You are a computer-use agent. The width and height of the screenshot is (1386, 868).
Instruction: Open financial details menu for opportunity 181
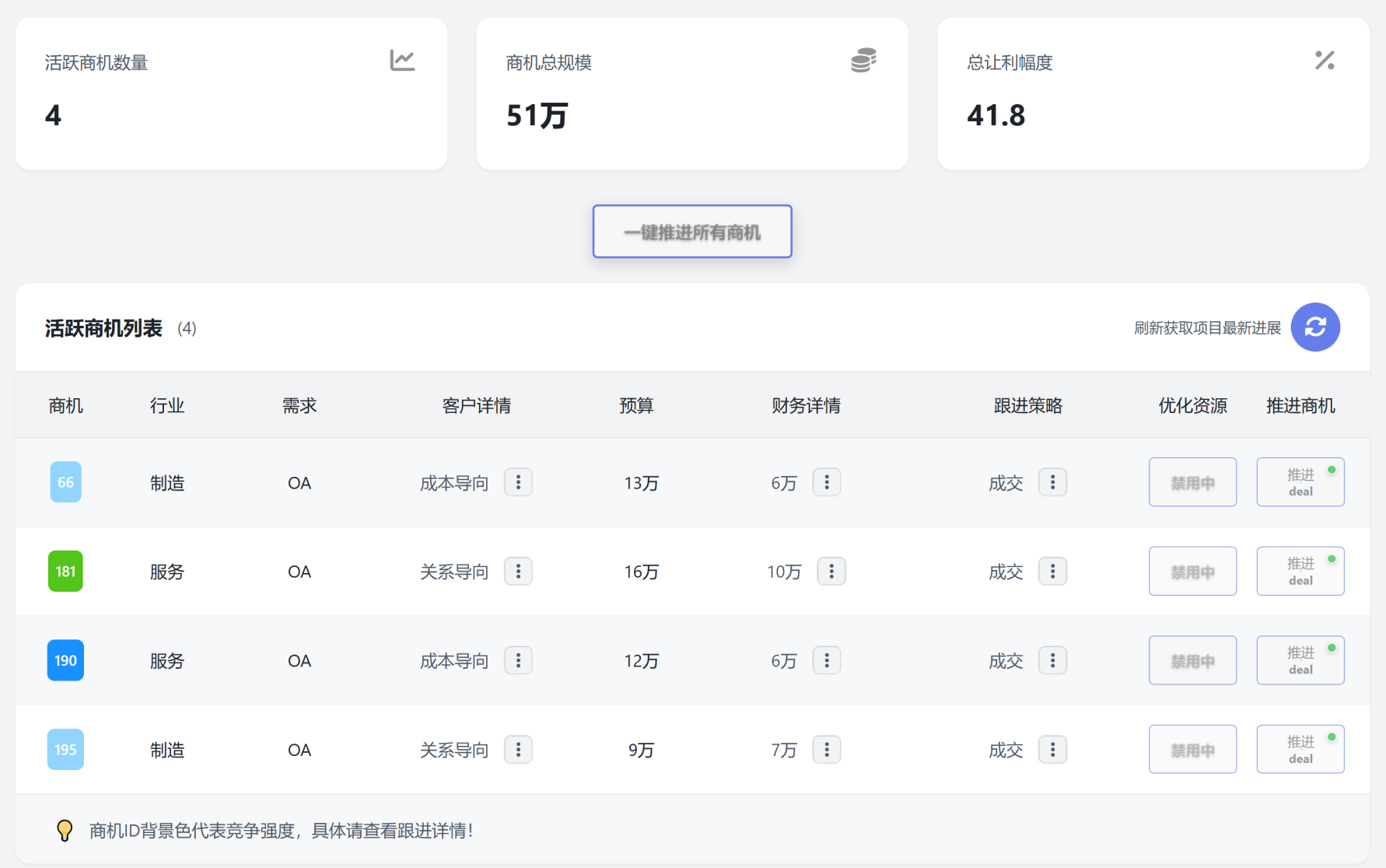tap(831, 572)
